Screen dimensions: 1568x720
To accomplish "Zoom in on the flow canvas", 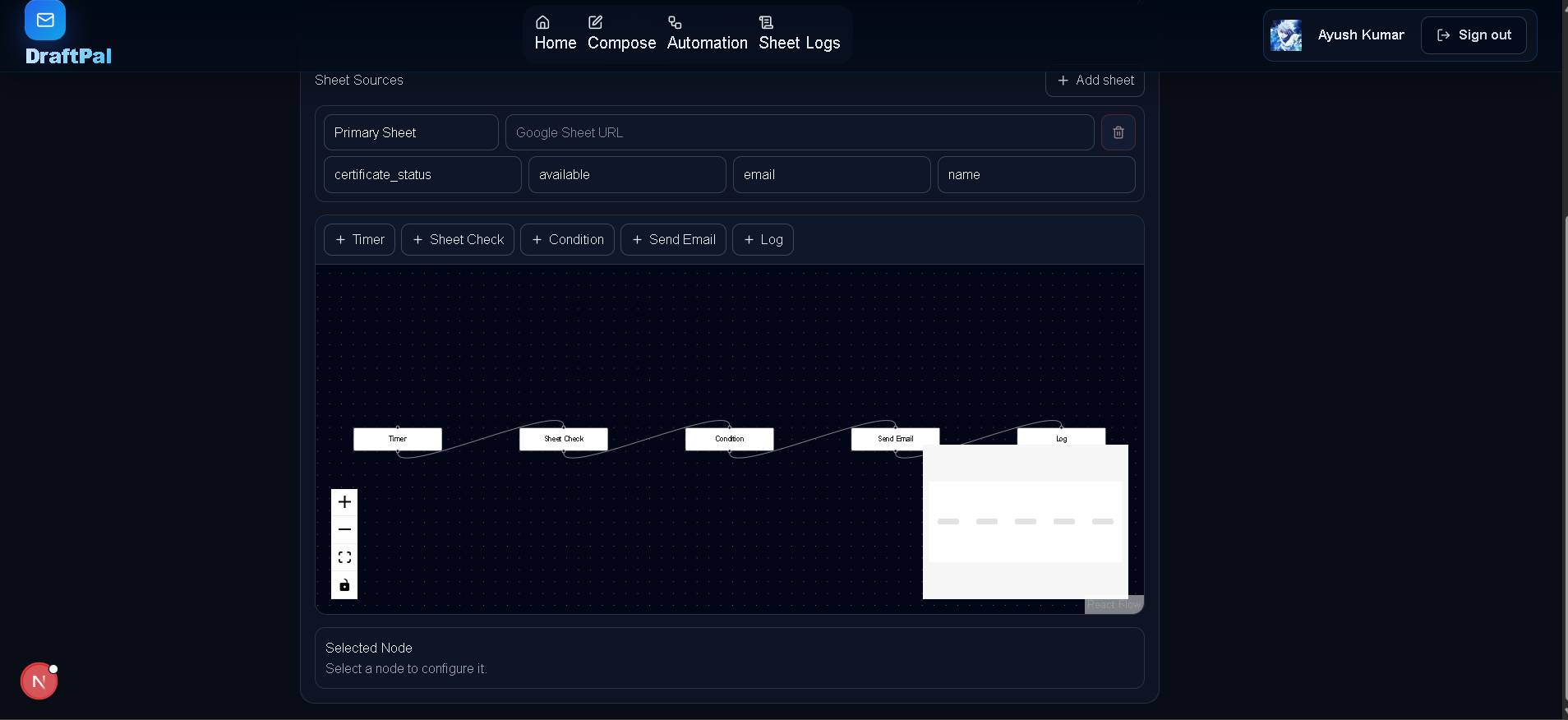I will (x=344, y=502).
